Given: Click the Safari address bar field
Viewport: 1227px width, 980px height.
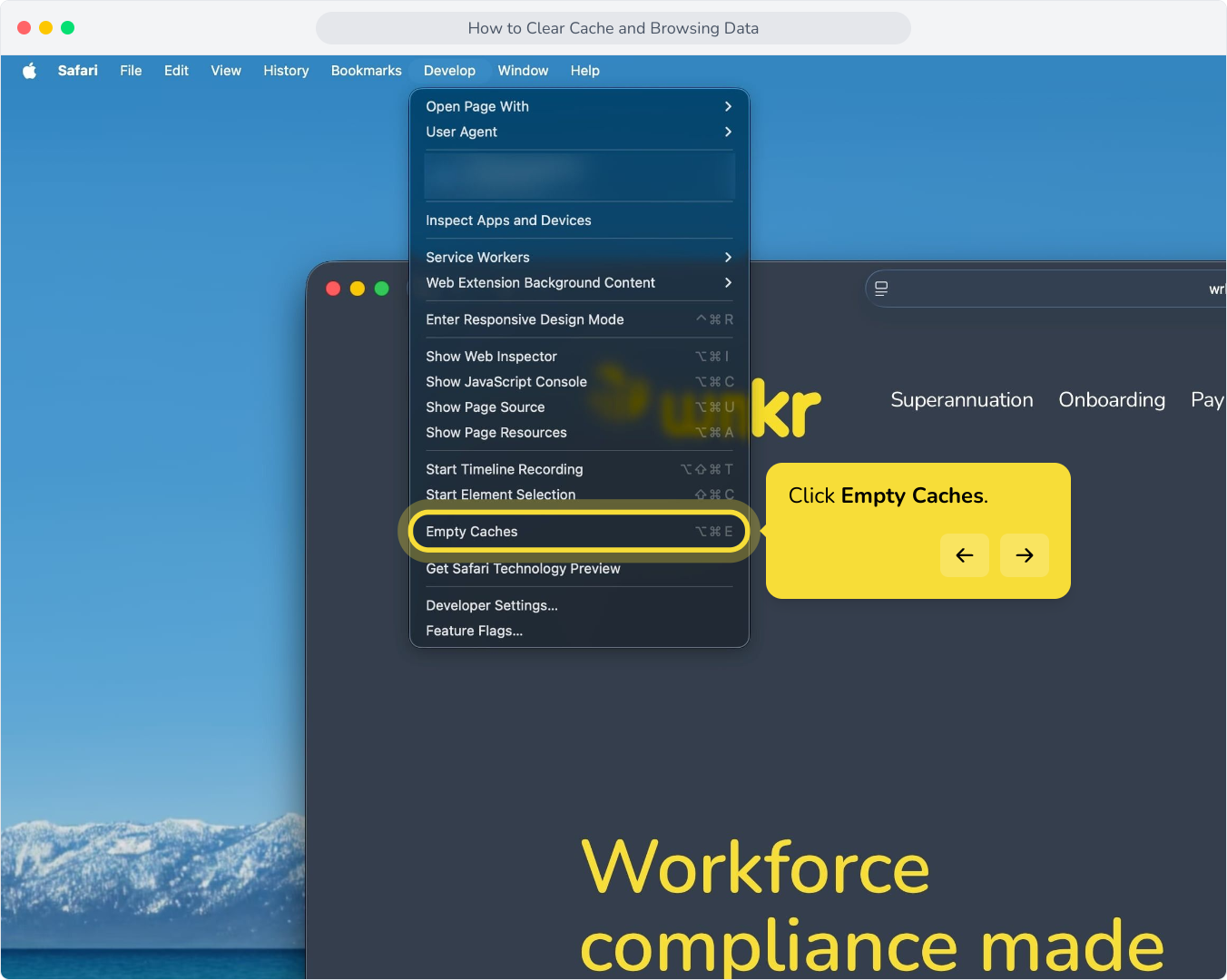Looking at the screenshot, I should [1045, 289].
